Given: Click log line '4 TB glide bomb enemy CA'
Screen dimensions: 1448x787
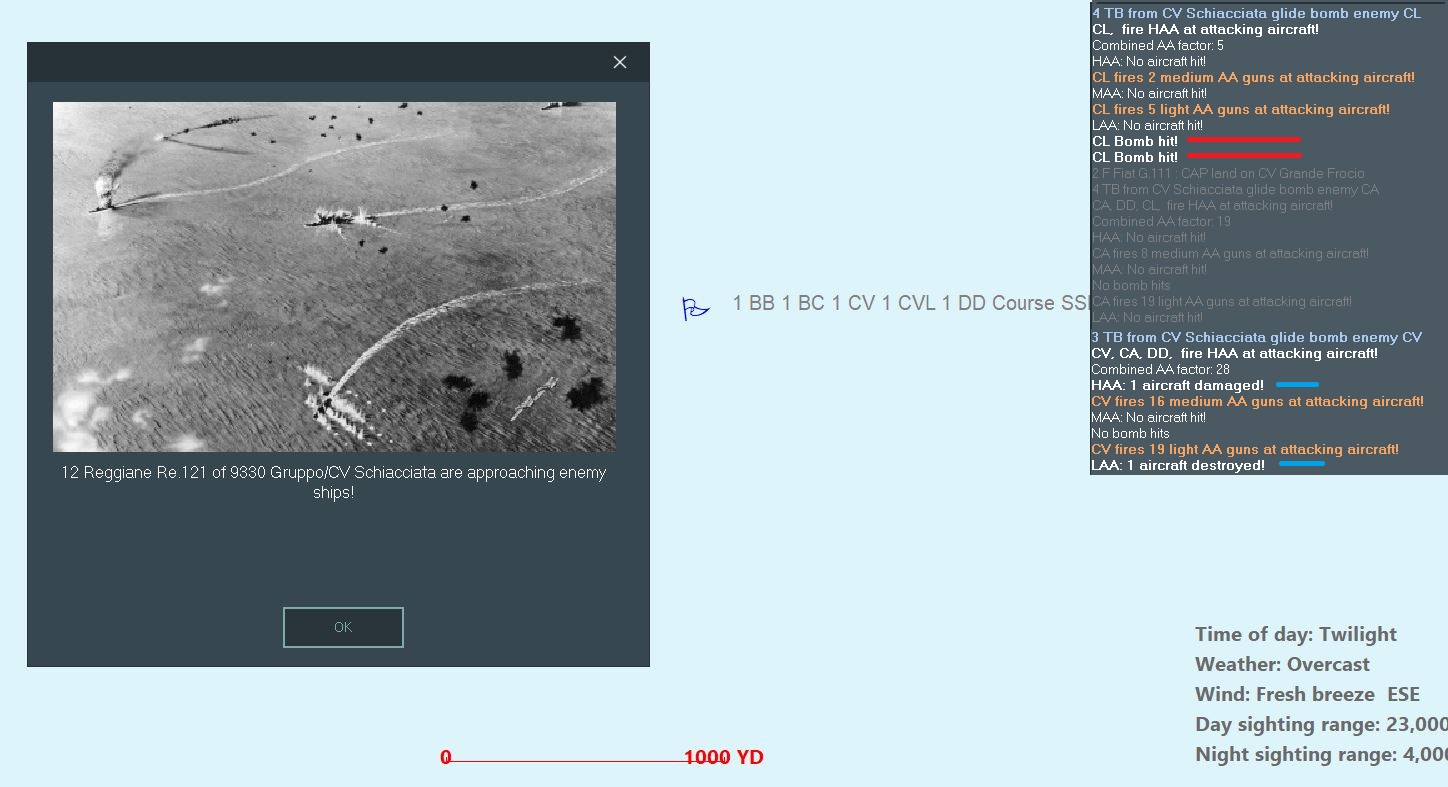Looking at the screenshot, I should click(x=1235, y=189).
